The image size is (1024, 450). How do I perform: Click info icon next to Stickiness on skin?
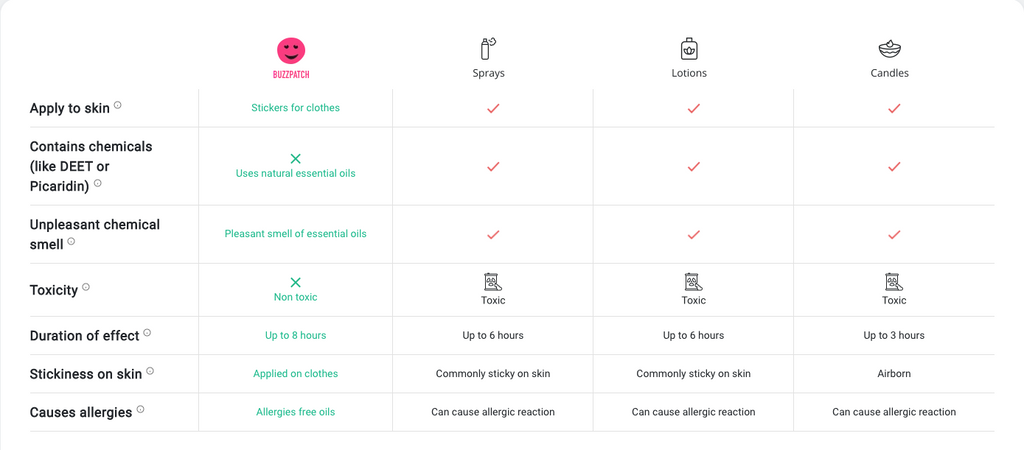[150, 371]
